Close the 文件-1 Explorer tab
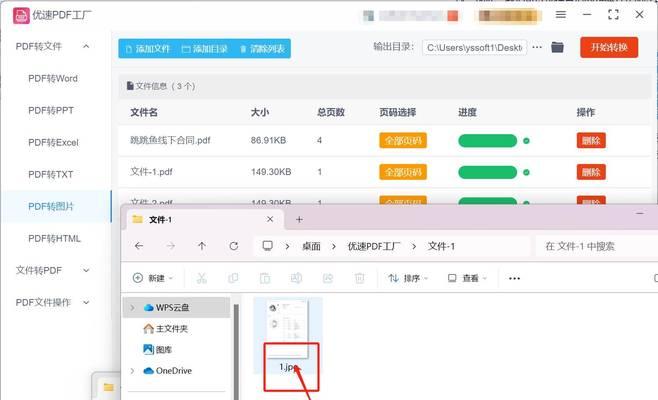 270,219
